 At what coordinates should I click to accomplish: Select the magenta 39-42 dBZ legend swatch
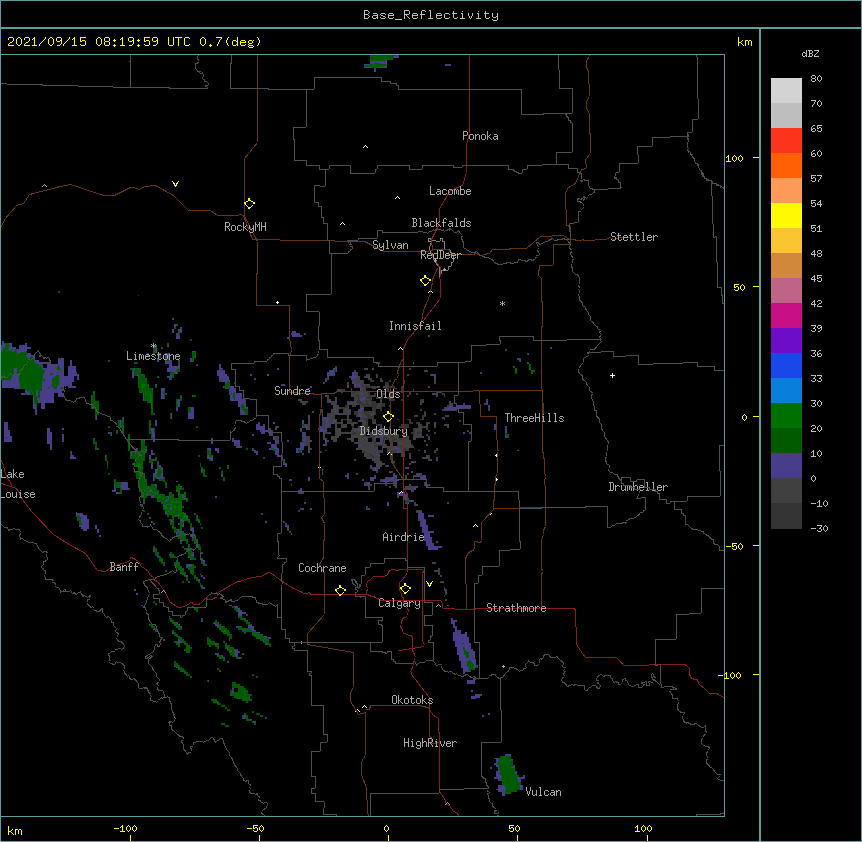click(786, 315)
